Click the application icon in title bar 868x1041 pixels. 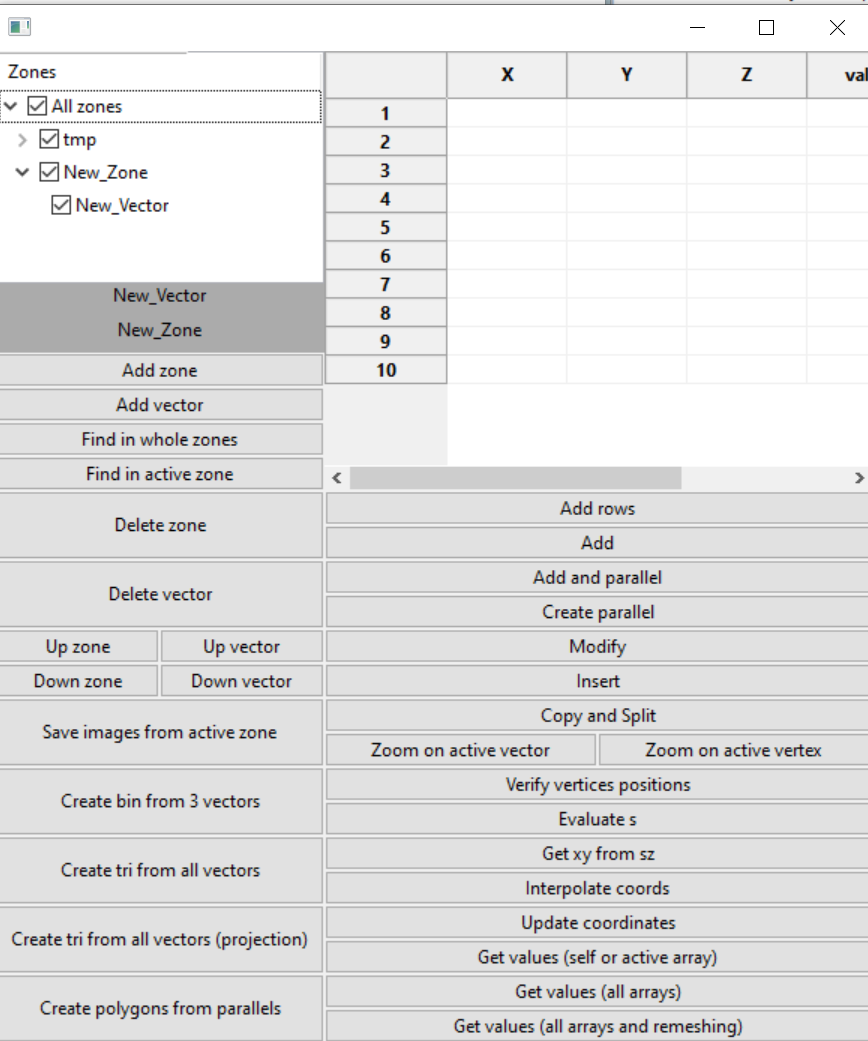tap(19, 27)
